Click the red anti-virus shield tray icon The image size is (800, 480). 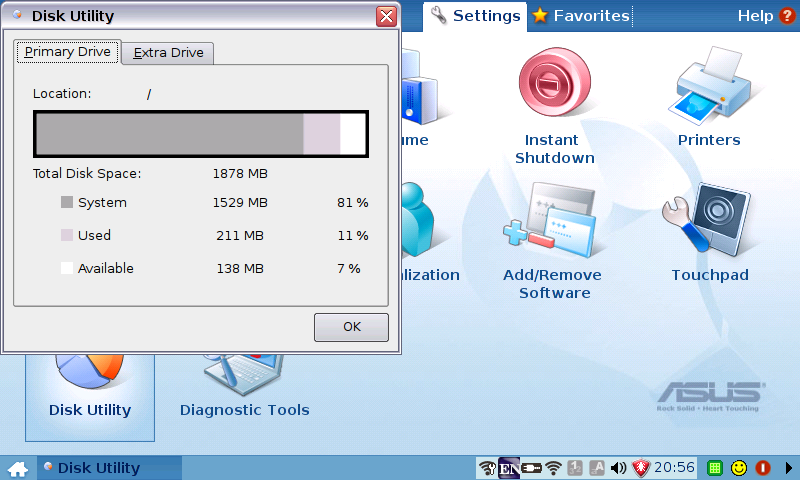click(x=641, y=468)
